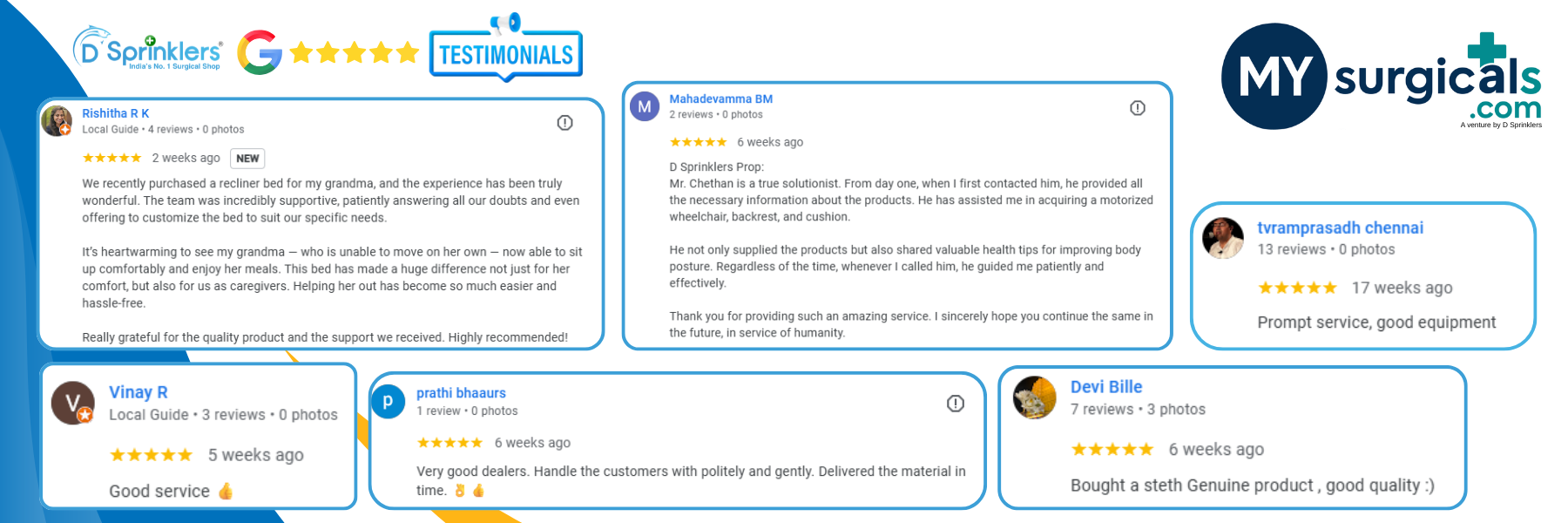Click the Testimonials megaphone badge
Viewport: 1568px width, 523px height.
pos(506,47)
